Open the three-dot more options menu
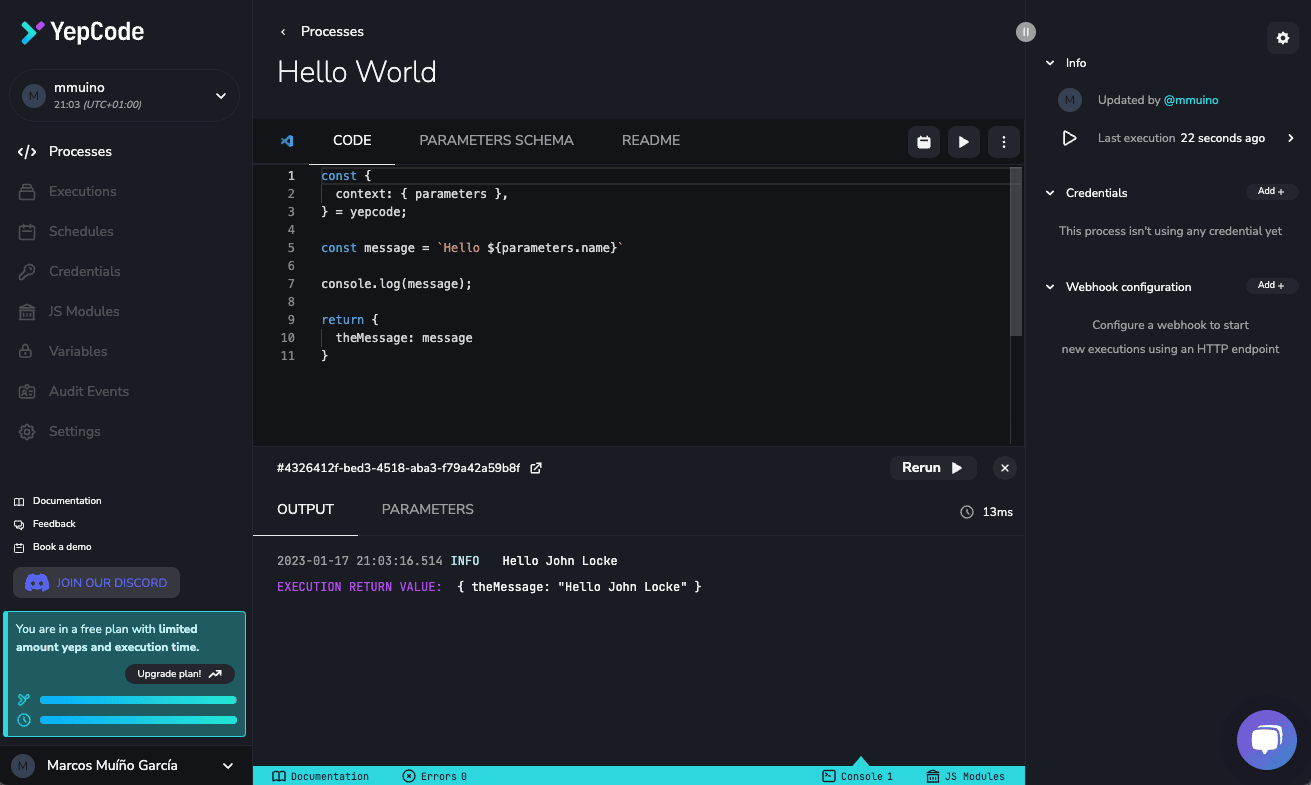The height and width of the screenshot is (785, 1311). click(1004, 142)
